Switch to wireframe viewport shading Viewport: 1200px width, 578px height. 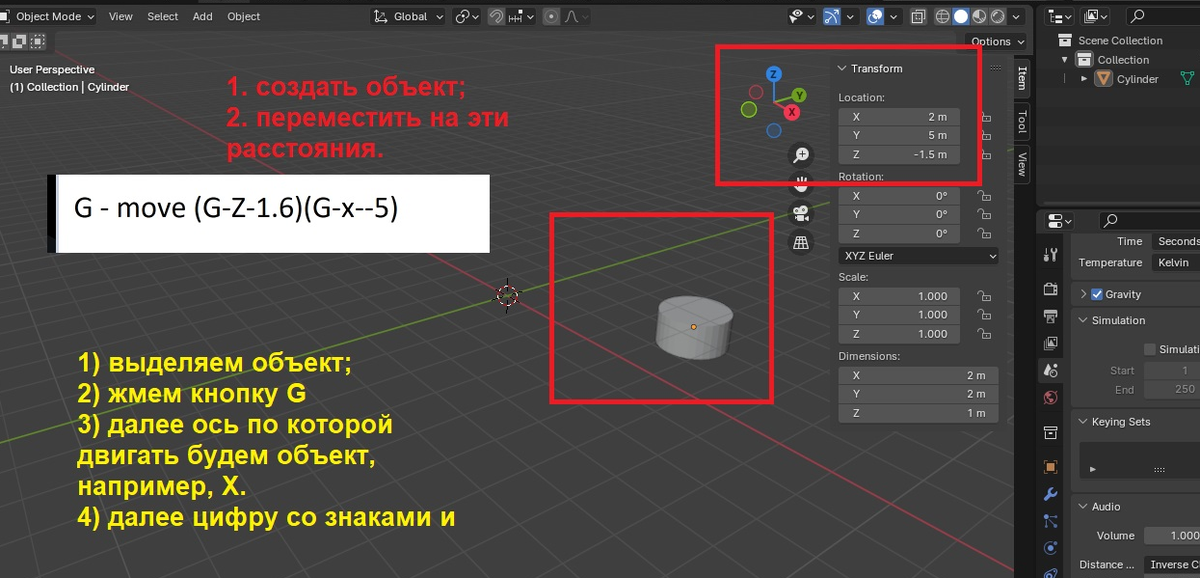coord(943,16)
